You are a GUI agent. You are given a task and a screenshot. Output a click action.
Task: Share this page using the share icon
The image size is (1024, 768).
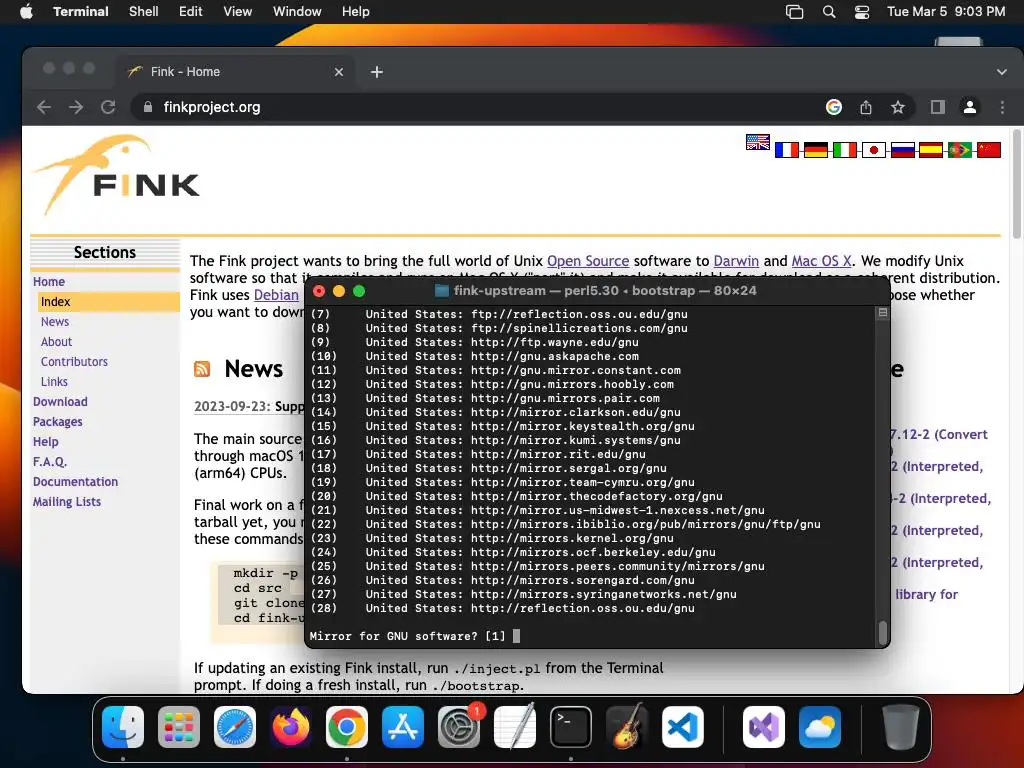(866, 107)
